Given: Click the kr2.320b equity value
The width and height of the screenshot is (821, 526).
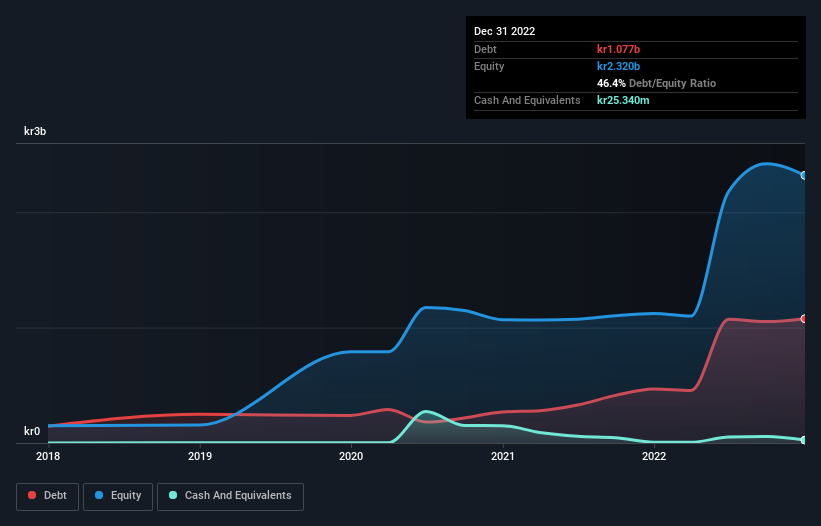Looking at the screenshot, I should 618,66.
